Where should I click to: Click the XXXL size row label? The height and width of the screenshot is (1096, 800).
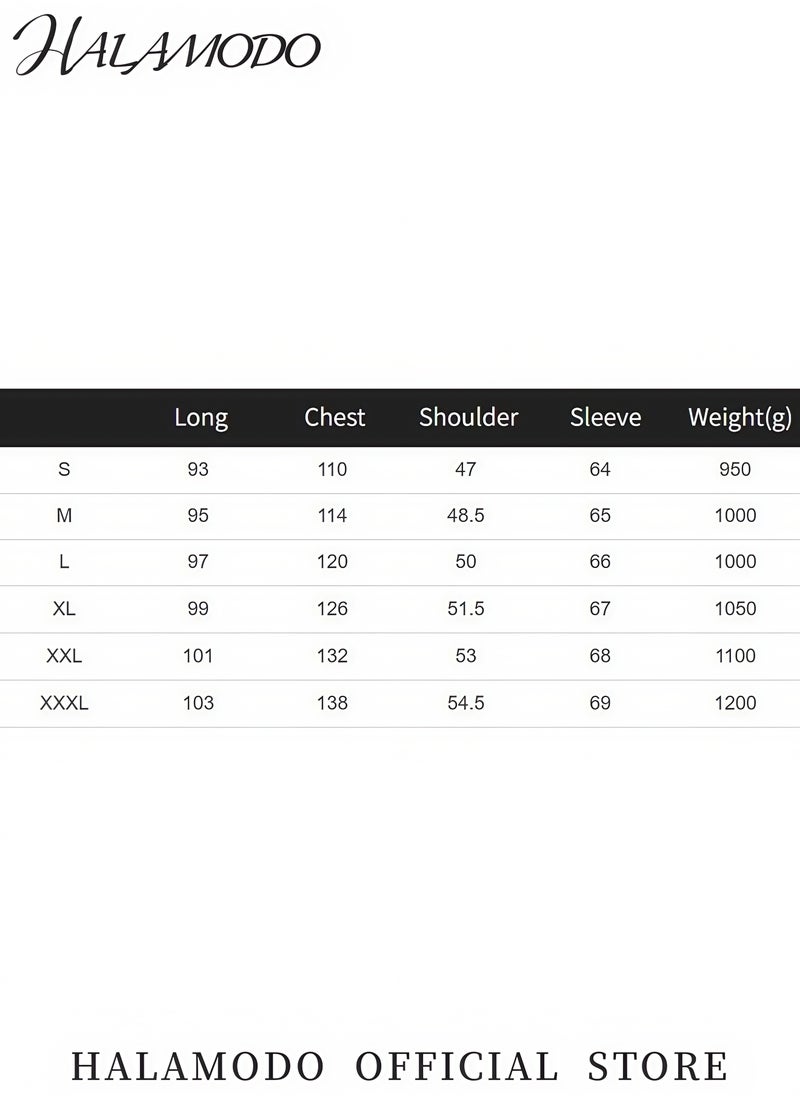[64, 702]
